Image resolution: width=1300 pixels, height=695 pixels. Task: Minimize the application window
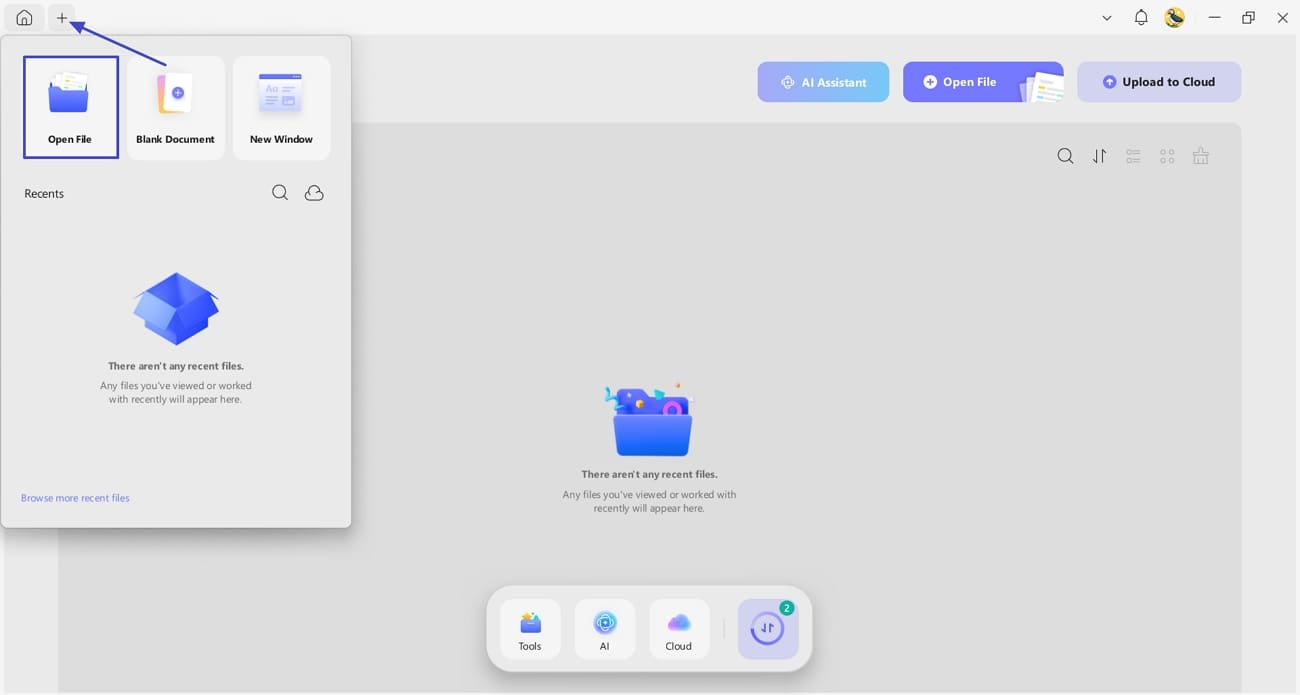(x=1215, y=18)
